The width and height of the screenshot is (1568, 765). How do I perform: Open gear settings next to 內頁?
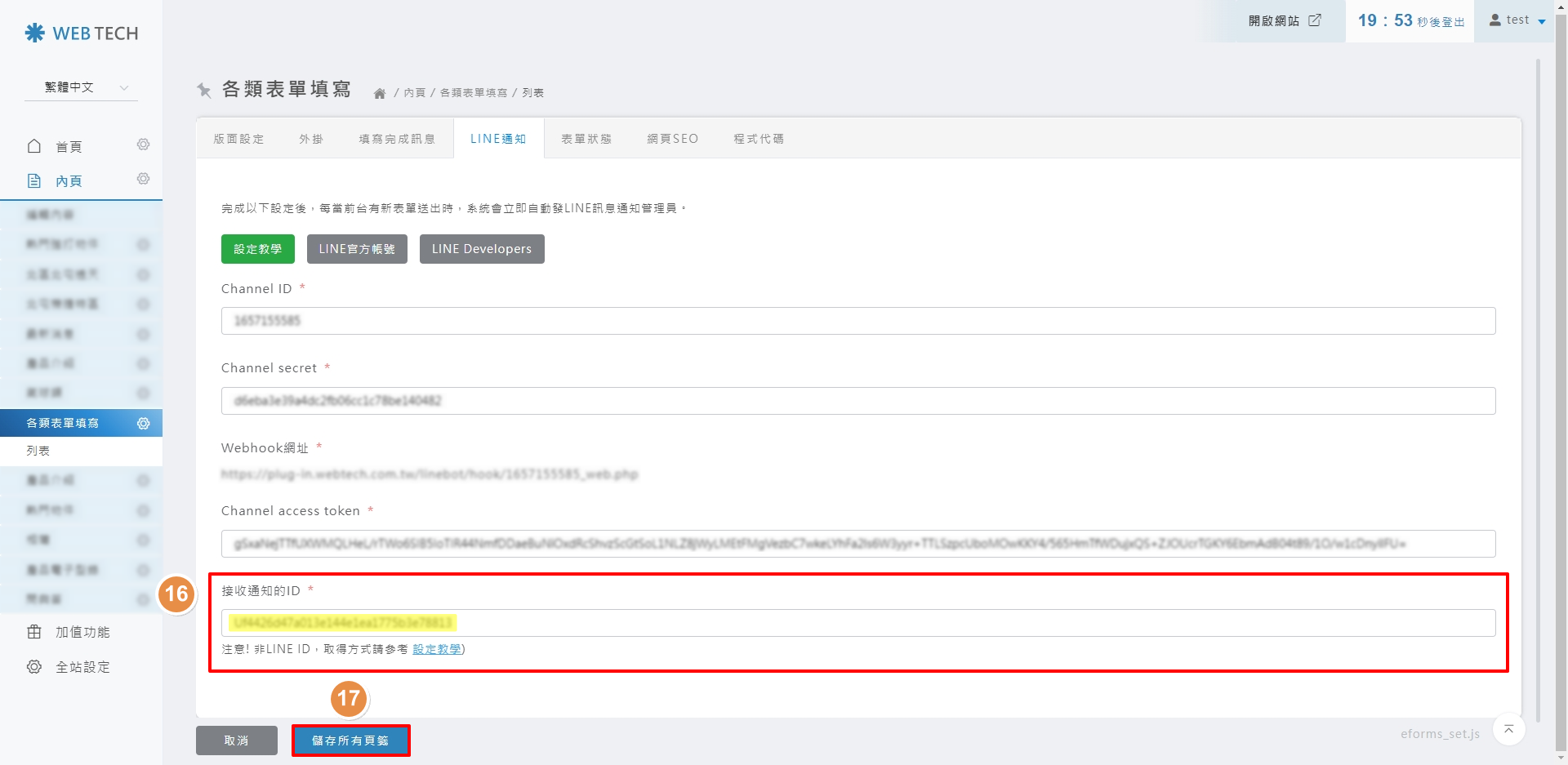click(143, 180)
